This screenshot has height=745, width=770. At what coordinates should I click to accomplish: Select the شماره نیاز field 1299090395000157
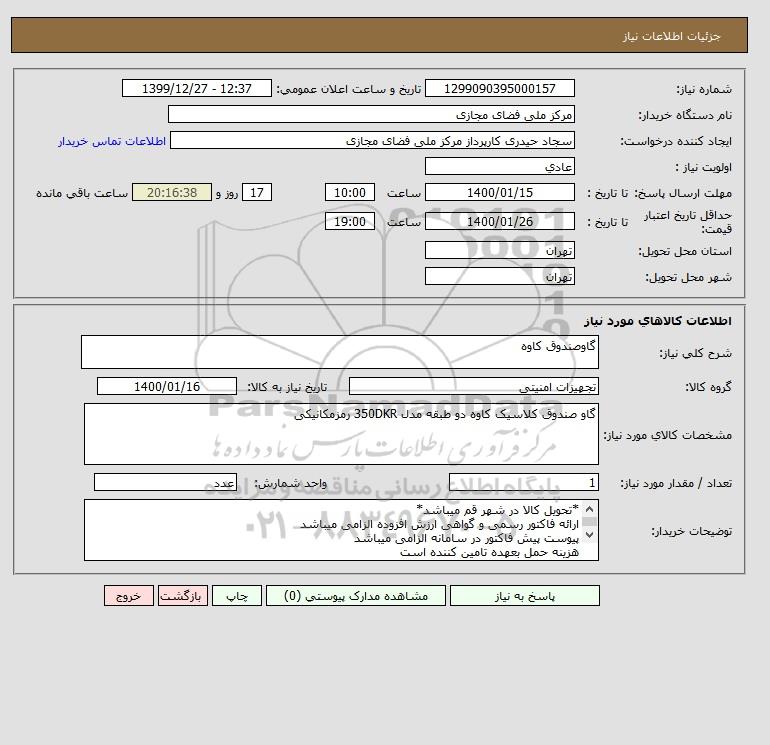[x=499, y=88]
